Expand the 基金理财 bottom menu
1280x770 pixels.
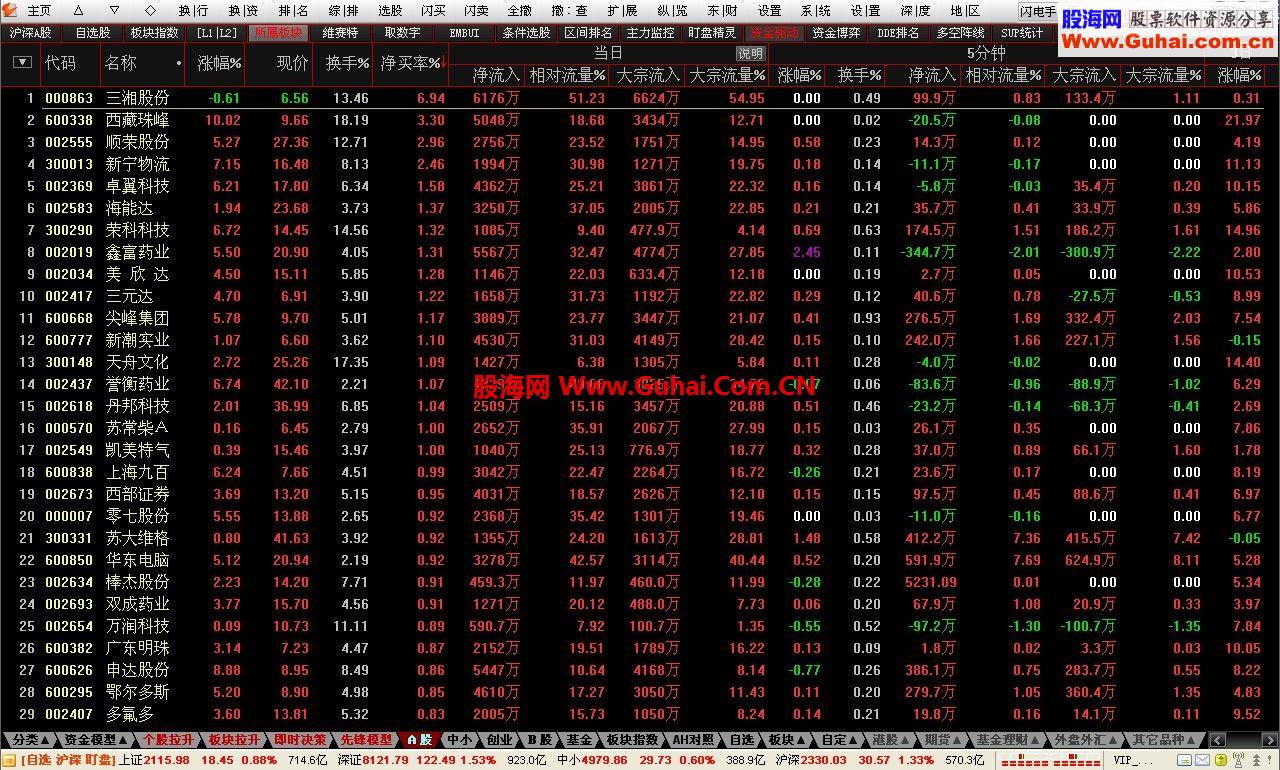1008,740
